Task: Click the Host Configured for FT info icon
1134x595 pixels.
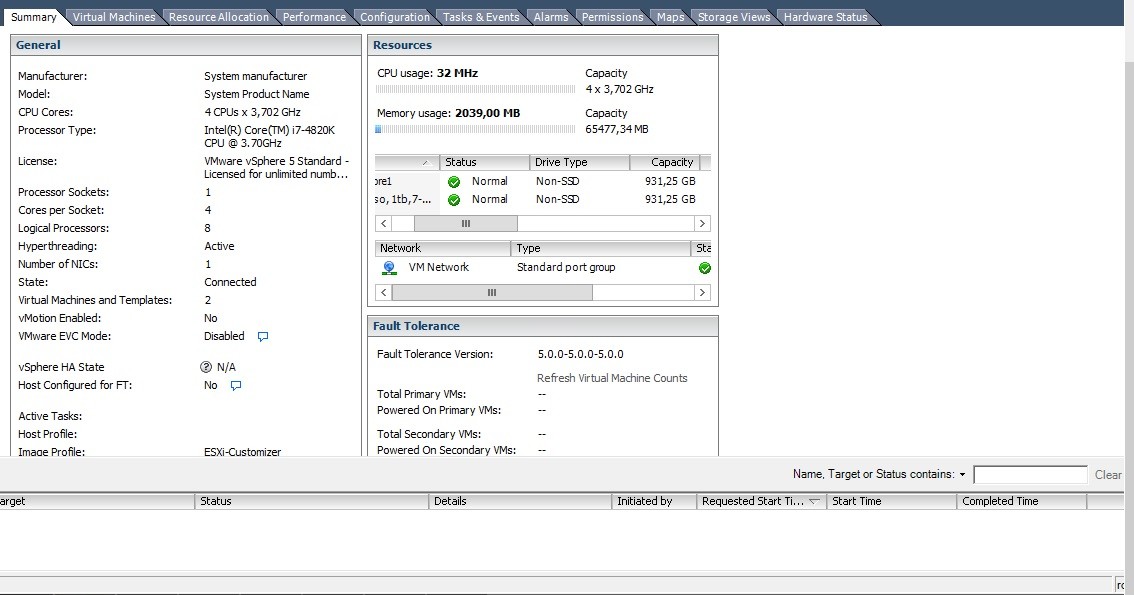Action: [236, 386]
